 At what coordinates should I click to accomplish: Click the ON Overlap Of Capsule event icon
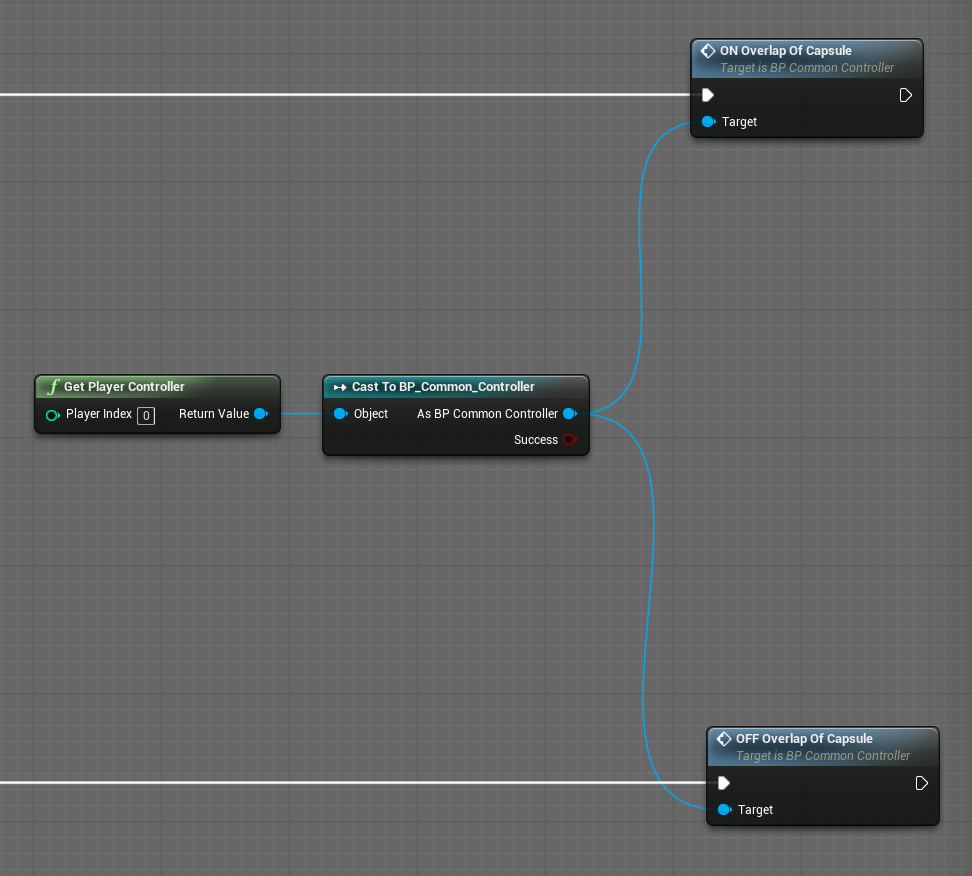[x=708, y=51]
